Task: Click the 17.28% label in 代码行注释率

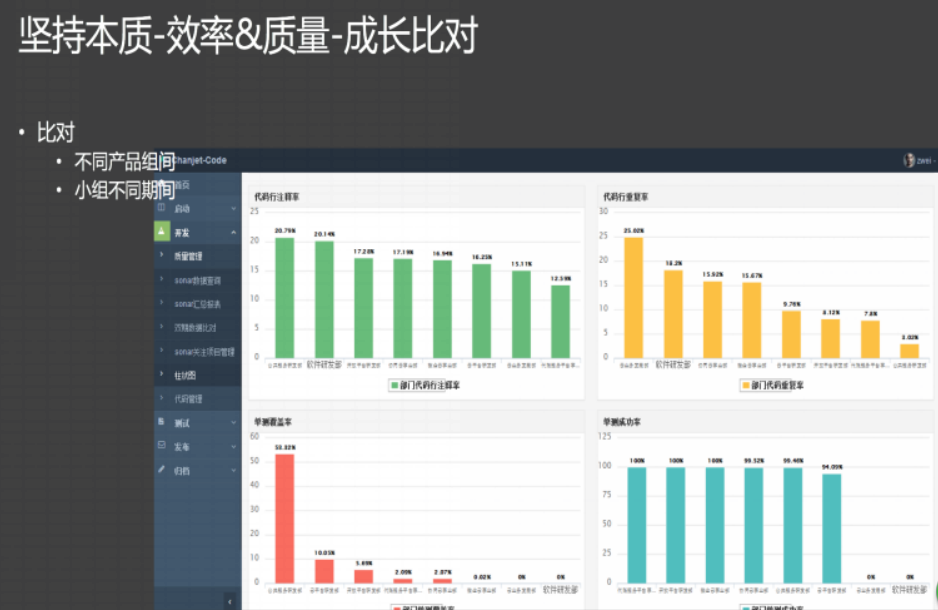Action: tap(364, 252)
